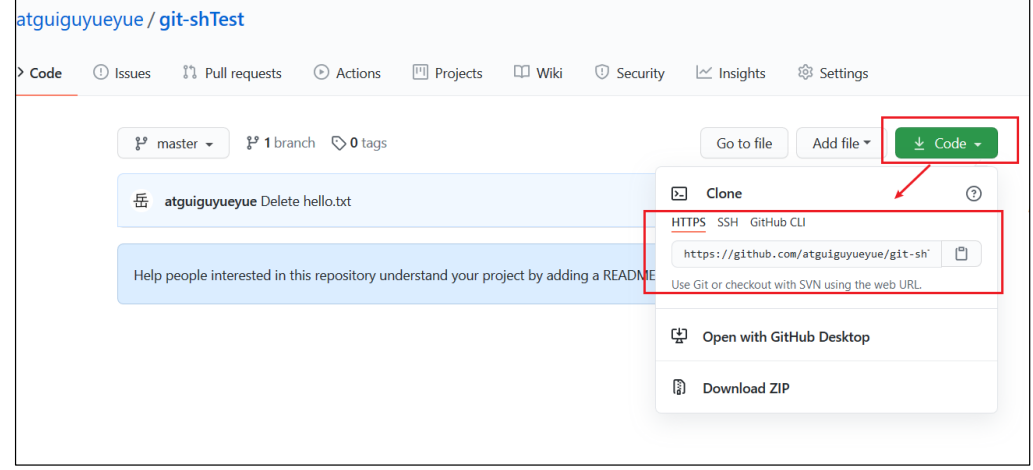Toggle the green Code dropdown button
The image size is (1033, 470).
pyautogui.click(x=946, y=144)
